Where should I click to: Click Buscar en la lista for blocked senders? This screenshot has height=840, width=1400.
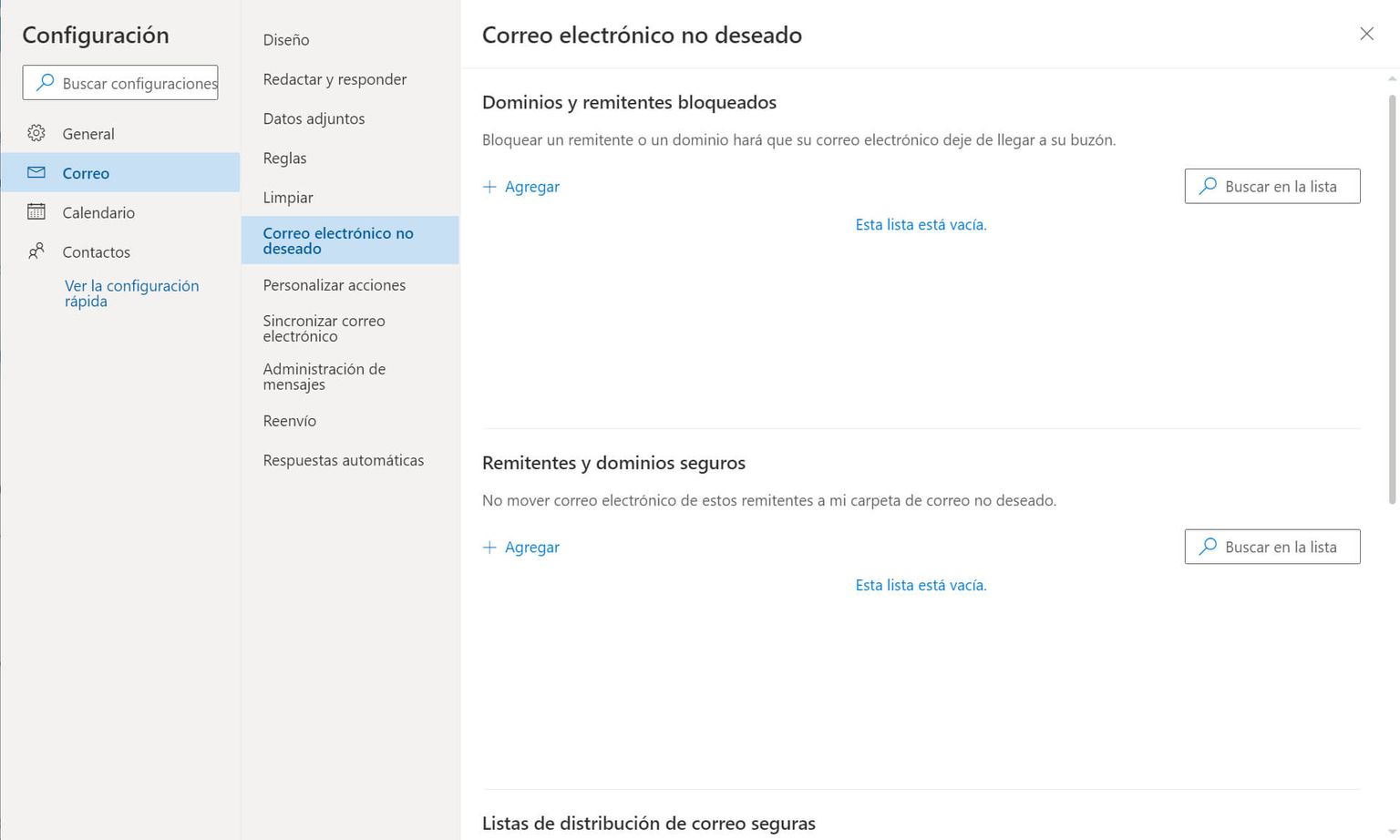(x=1272, y=186)
